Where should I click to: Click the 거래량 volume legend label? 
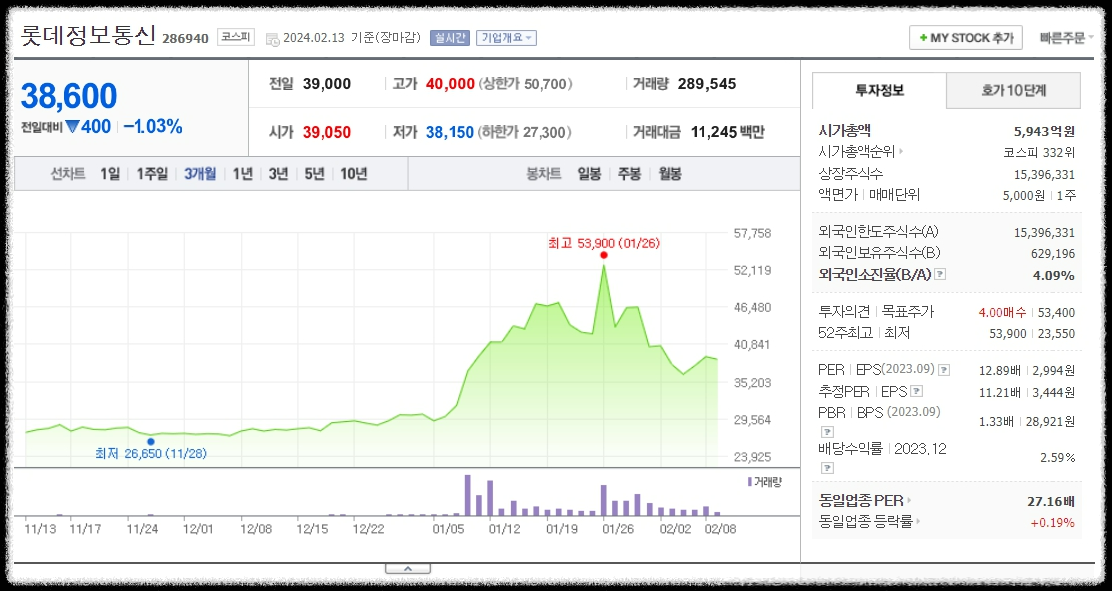click(x=764, y=482)
